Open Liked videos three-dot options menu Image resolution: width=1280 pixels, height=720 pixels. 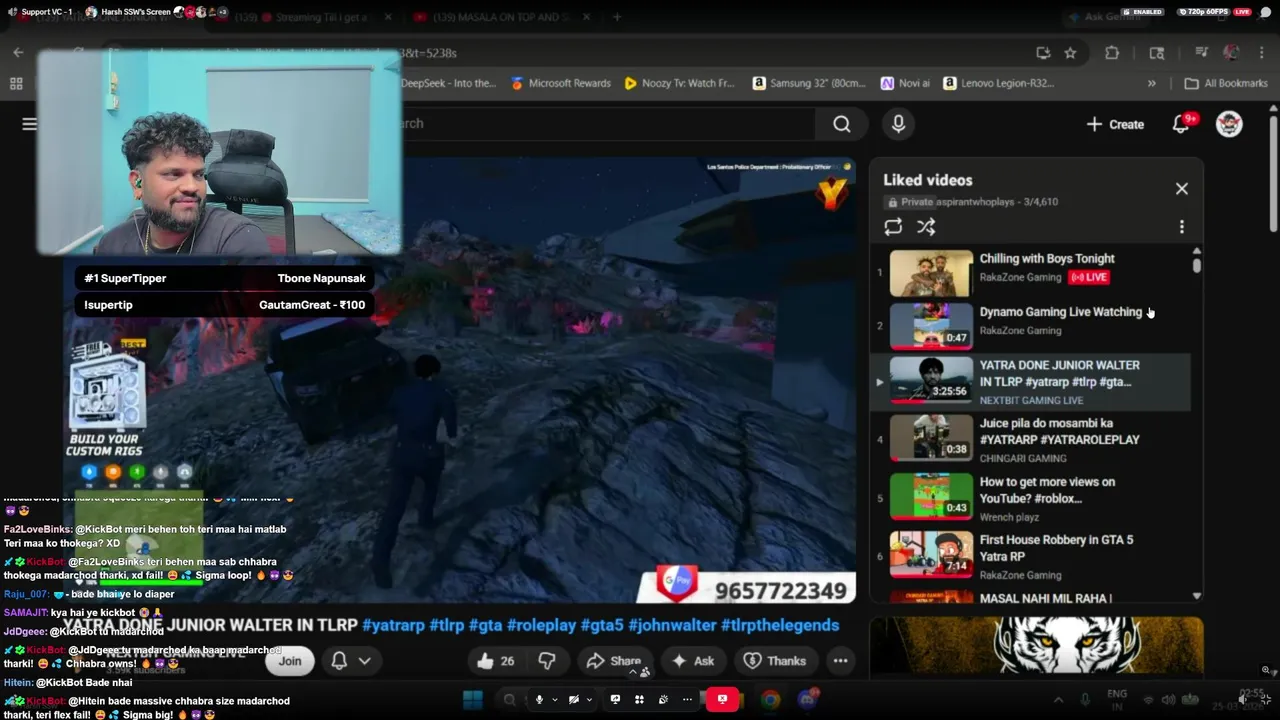[1181, 227]
